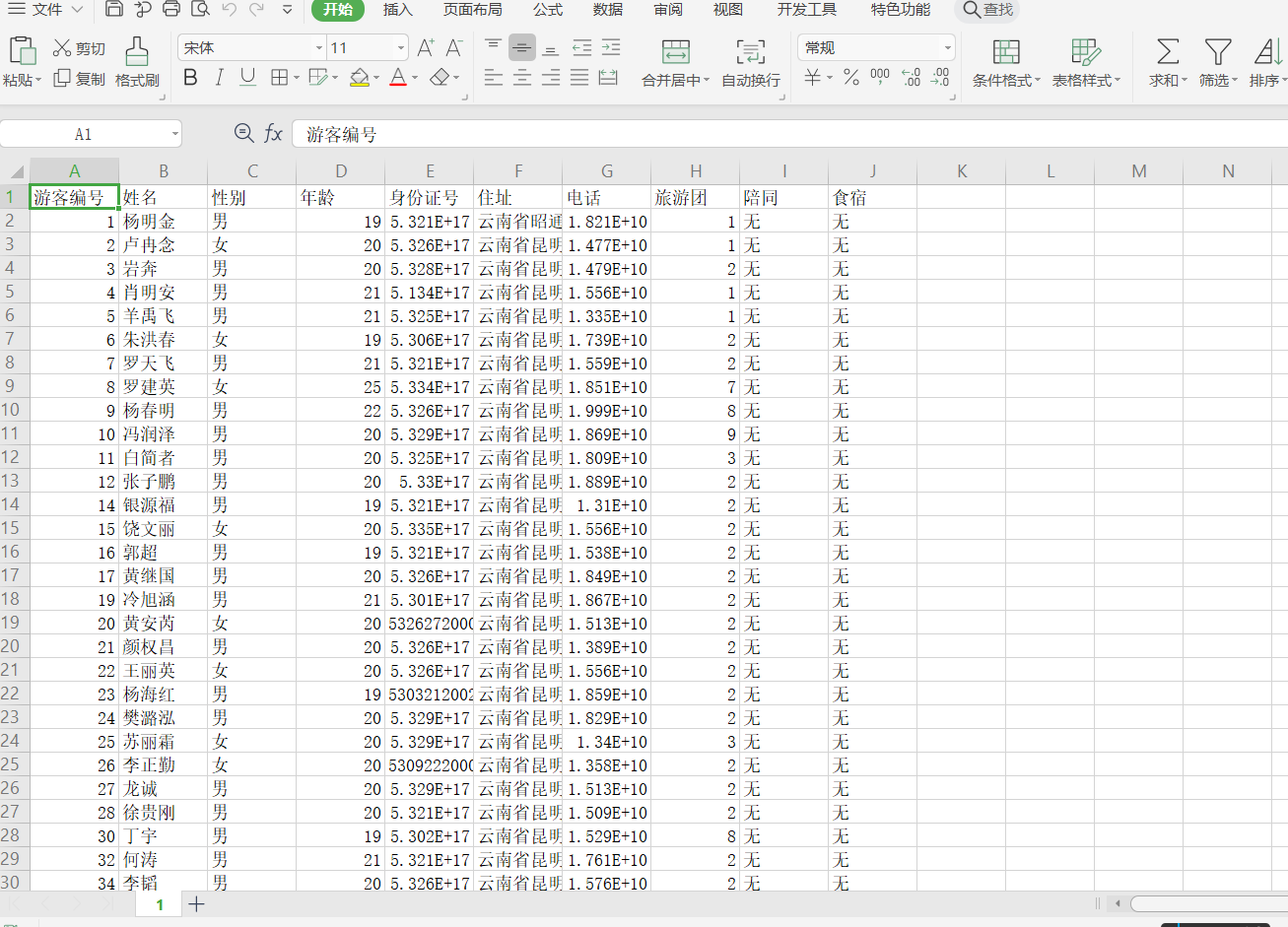
Task: Toggle Bold formatting
Action: [191, 77]
